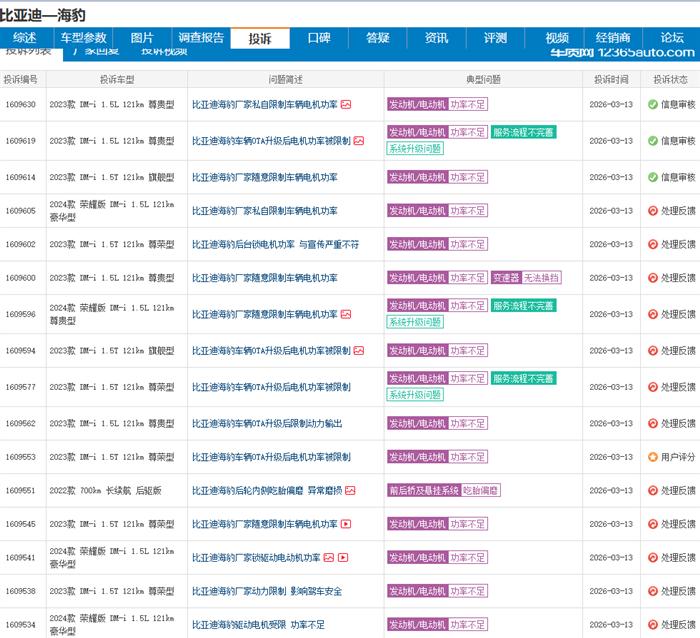Click image icon in complaint 1609630 row
Screen dimensions: 700x638
pyautogui.click(x=346, y=104)
